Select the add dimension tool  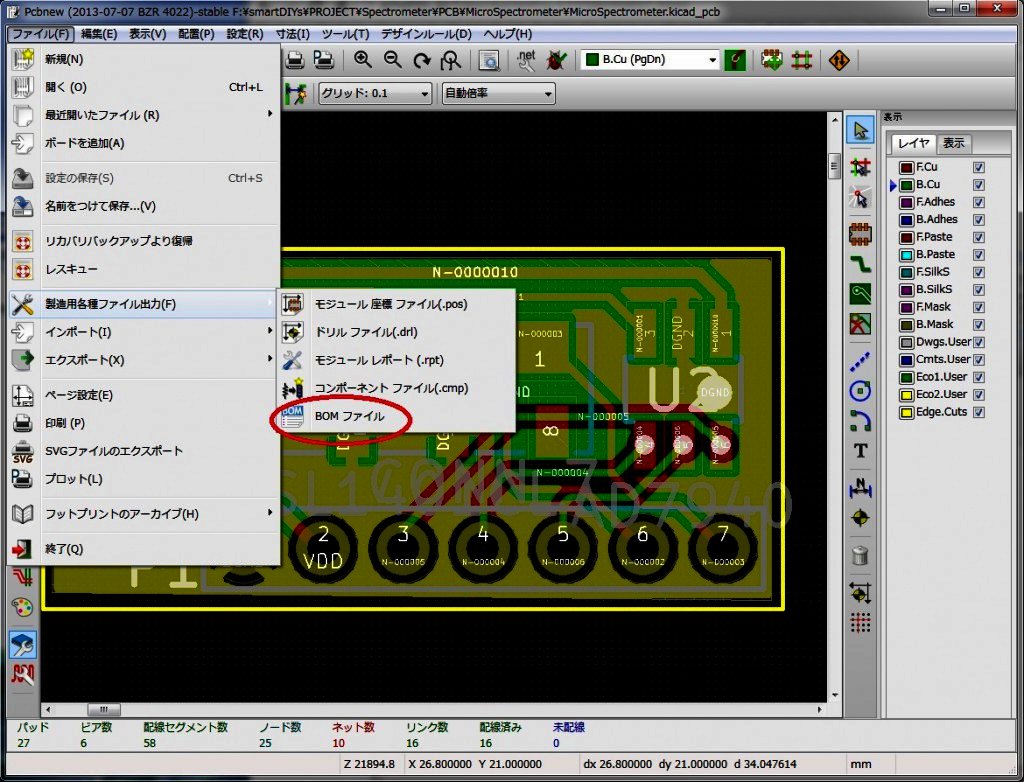click(859, 486)
